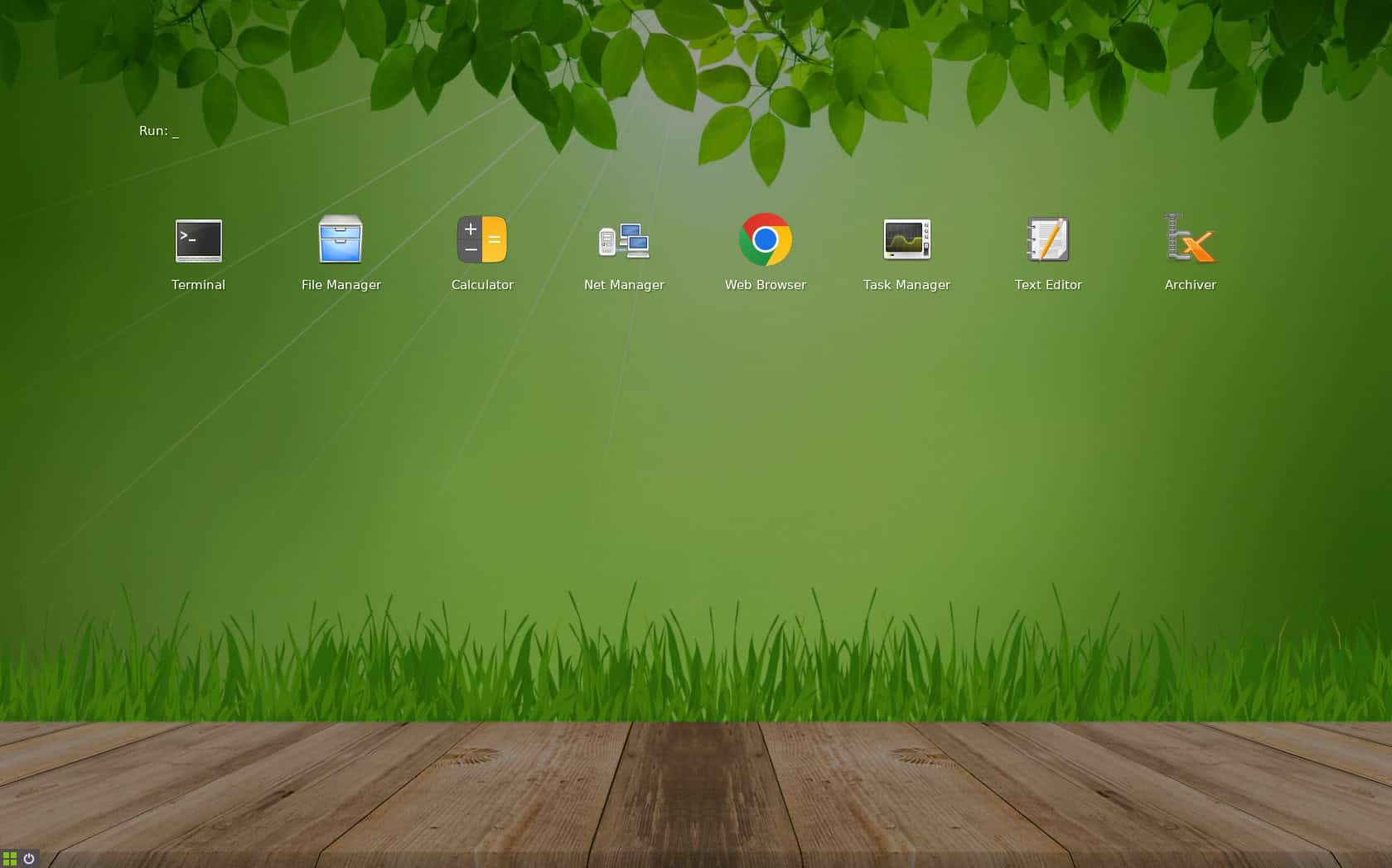The height and width of the screenshot is (868, 1392).
Task: Select the Calculator label text
Action: click(481, 285)
